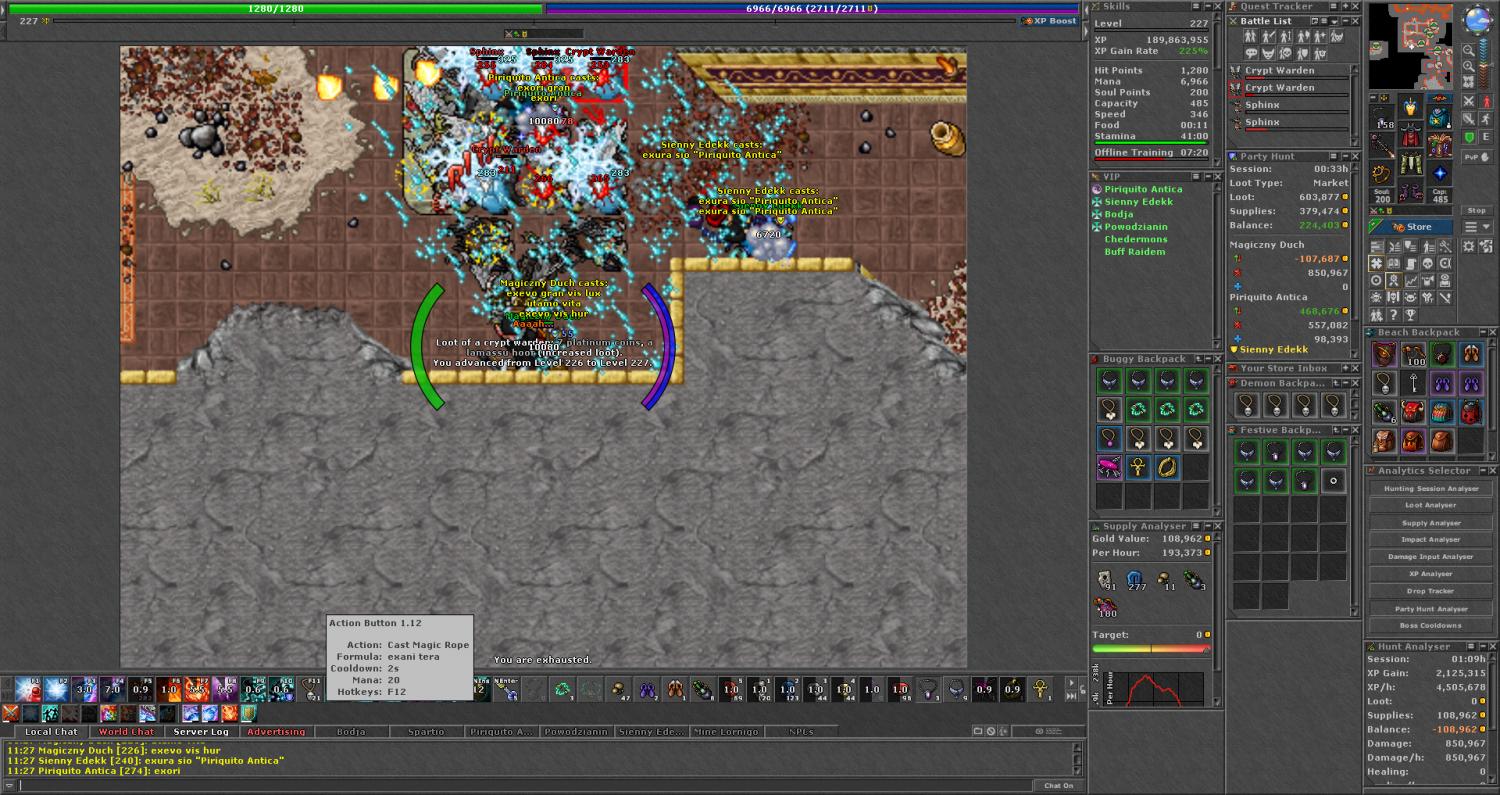Click the blue mana potion stack showing 277
1500x795 pixels.
(1137, 580)
